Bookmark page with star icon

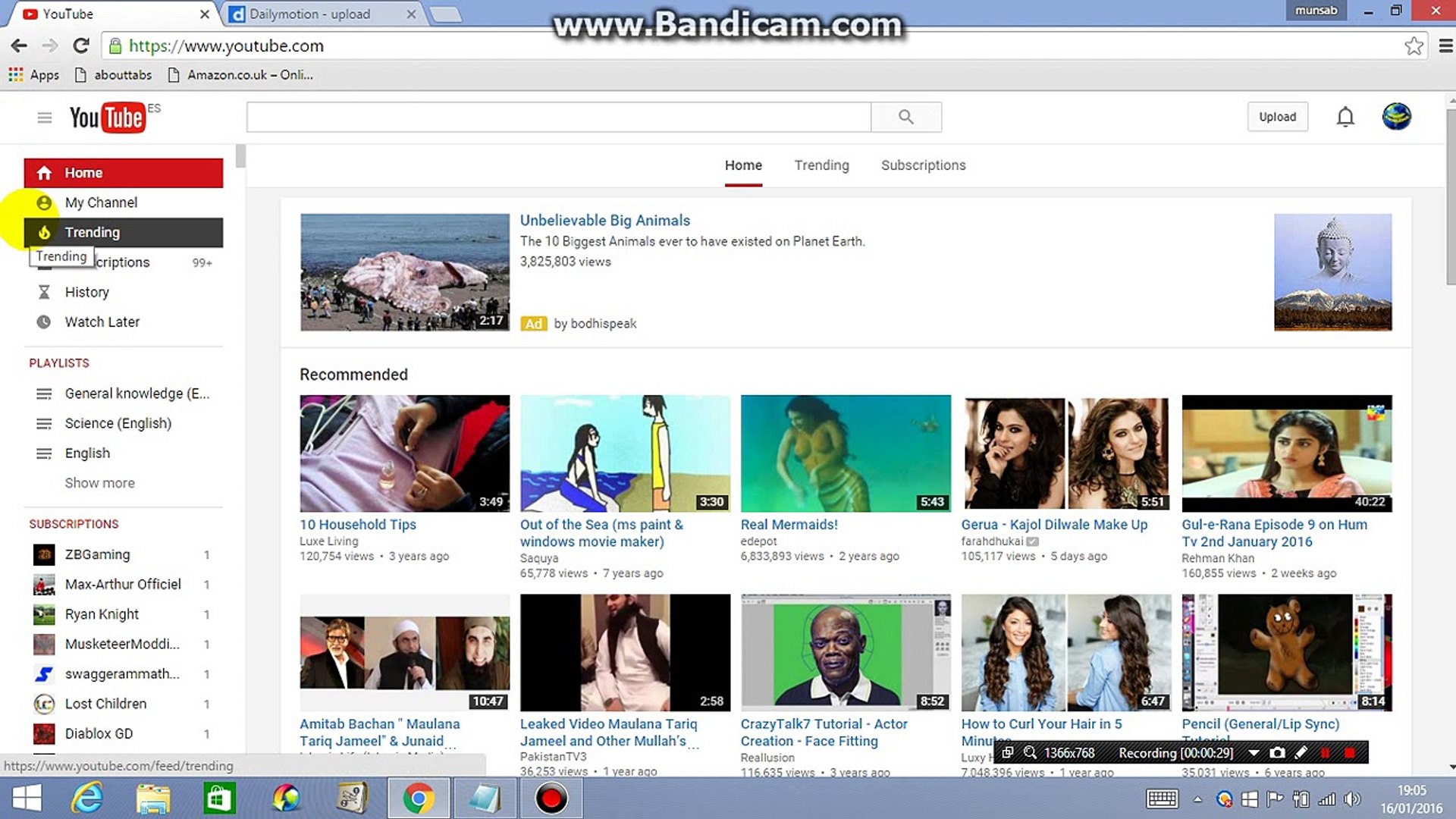[x=1413, y=46]
